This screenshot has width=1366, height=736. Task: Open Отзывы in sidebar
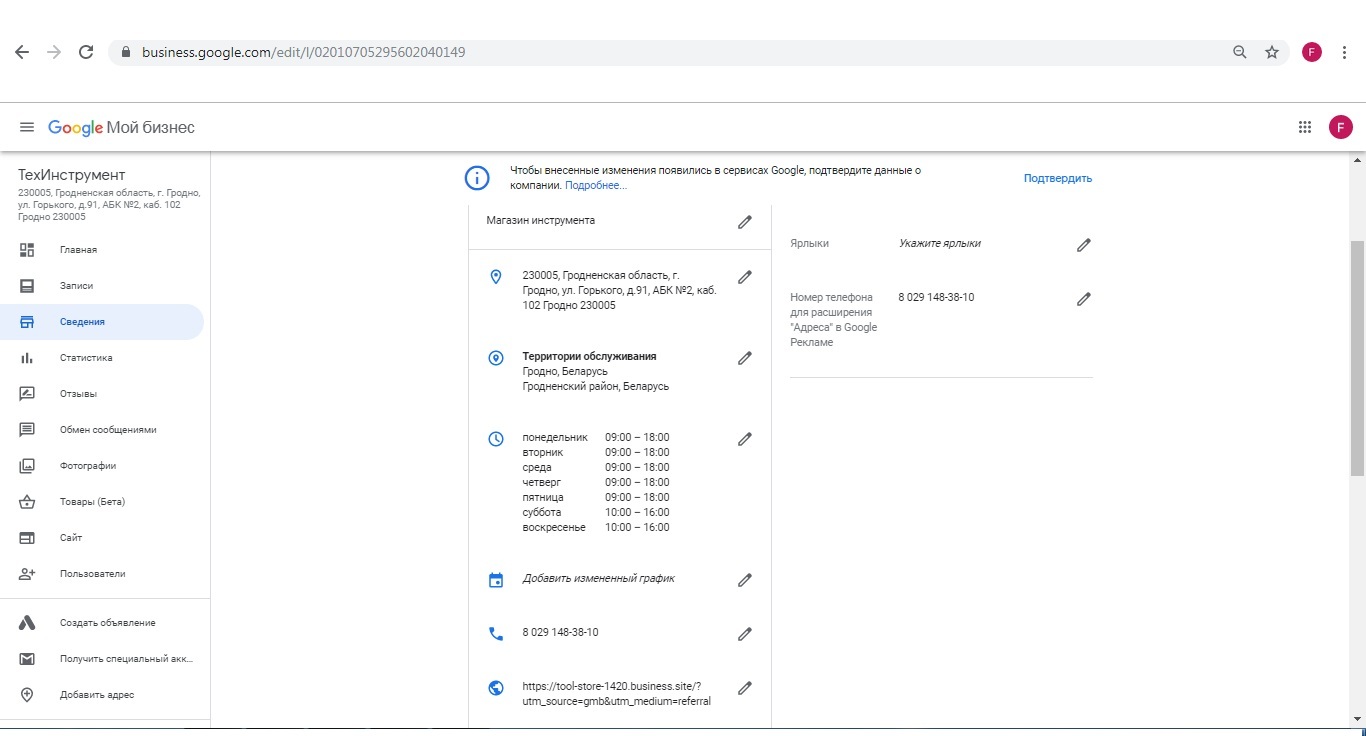[x=102, y=394]
